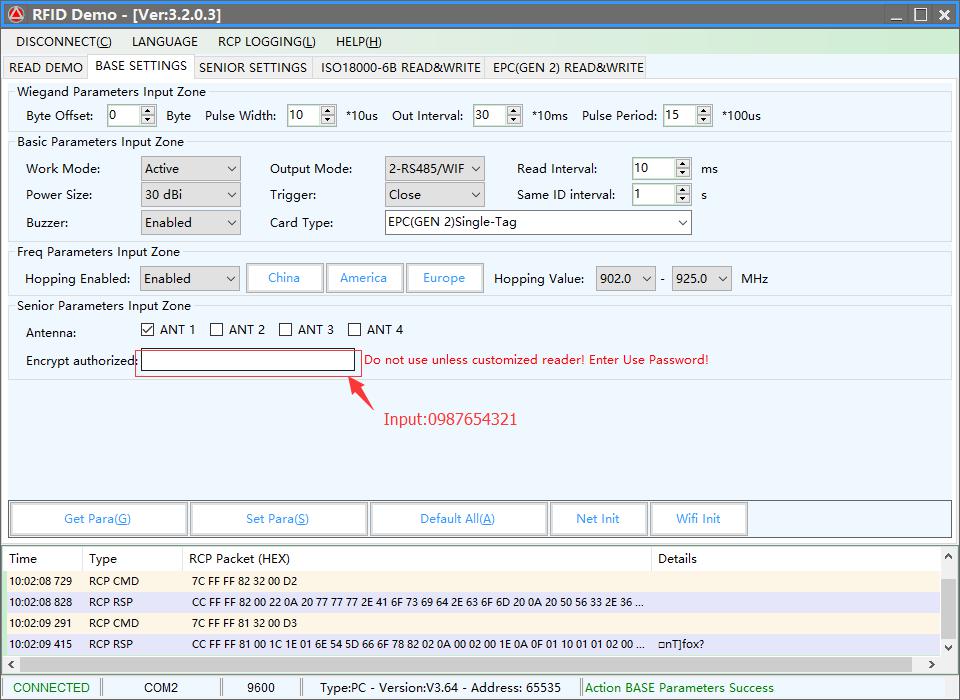Select the America frequency preset button
960x700 pixels.
tap(363, 278)
